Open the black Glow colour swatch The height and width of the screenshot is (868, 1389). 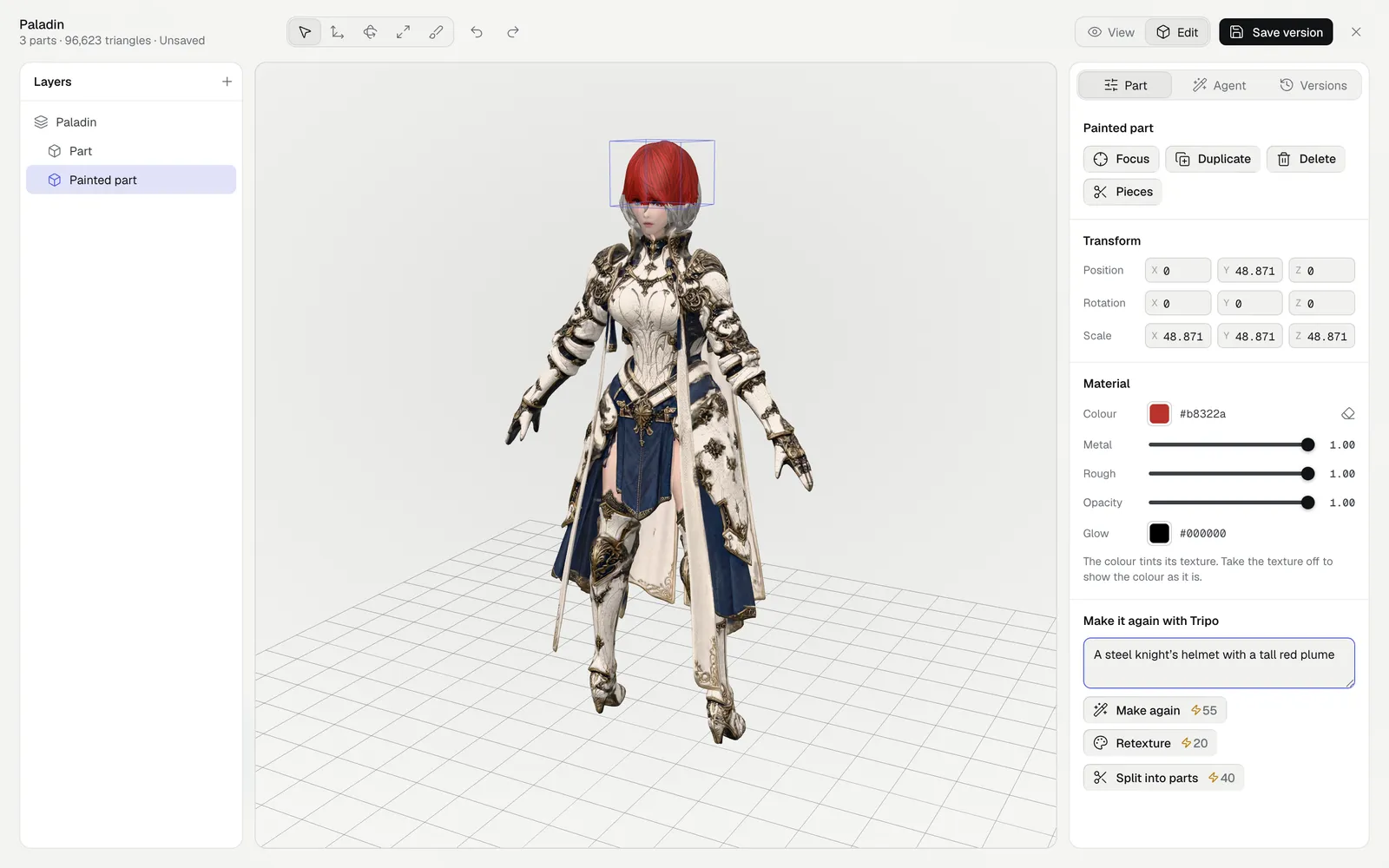(1159, 533)
